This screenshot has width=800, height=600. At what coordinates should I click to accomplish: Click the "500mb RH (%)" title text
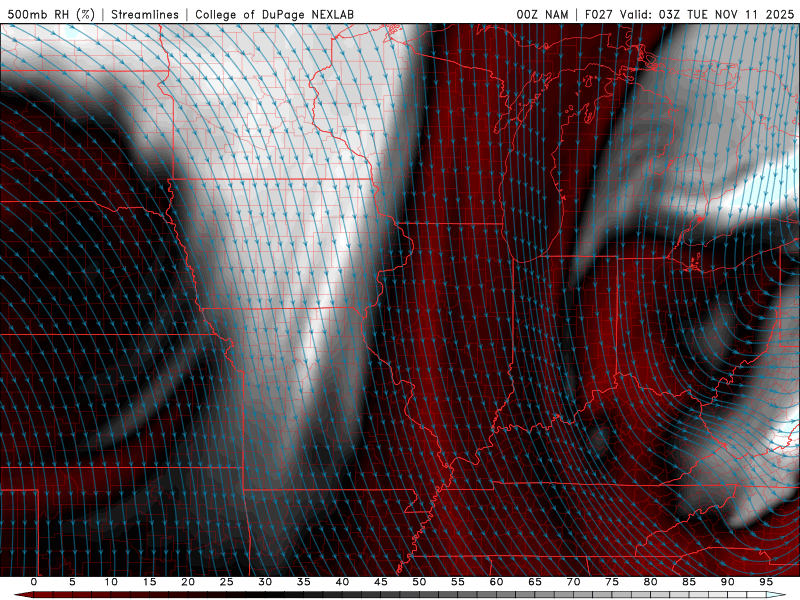coord(51,14)
